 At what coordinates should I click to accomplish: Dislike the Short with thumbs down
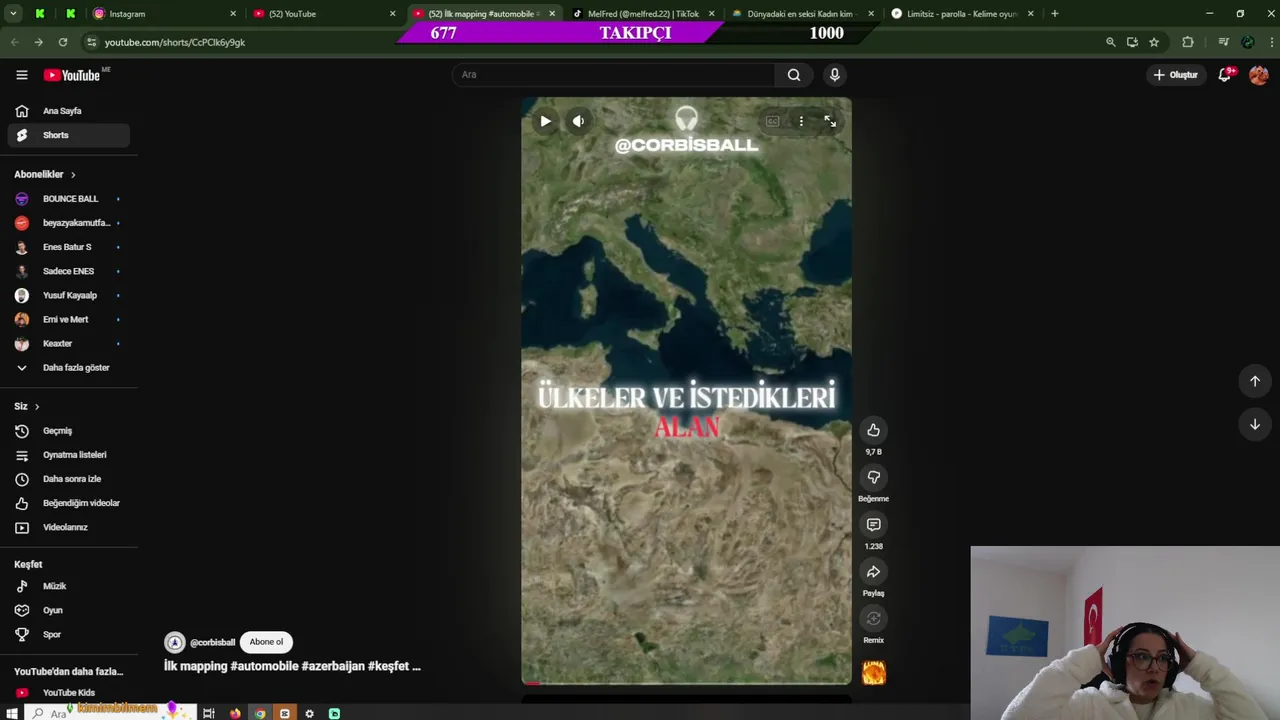873,477
